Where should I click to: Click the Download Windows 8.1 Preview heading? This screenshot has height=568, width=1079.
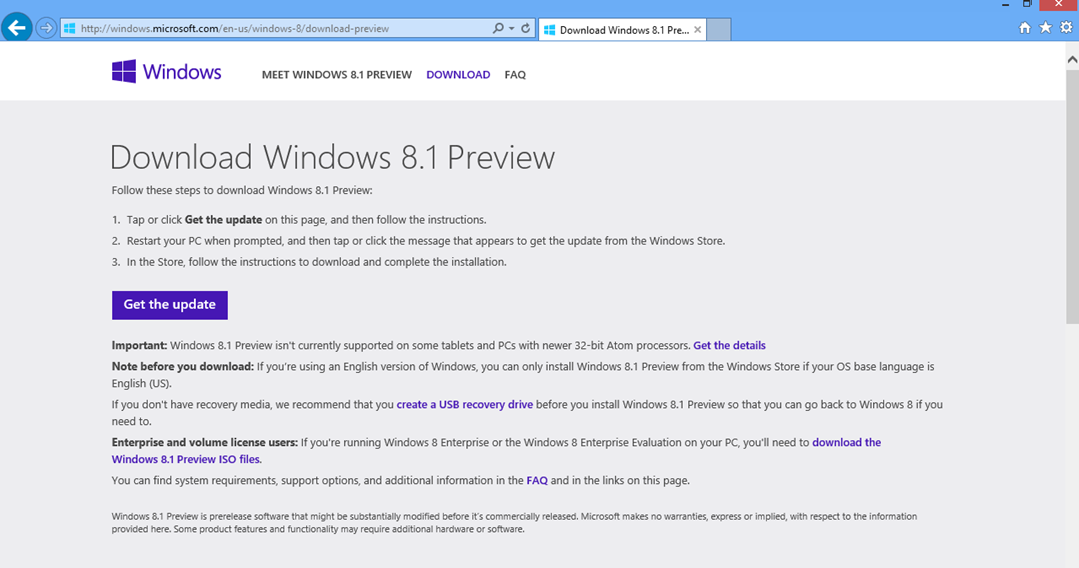(332, 158)
